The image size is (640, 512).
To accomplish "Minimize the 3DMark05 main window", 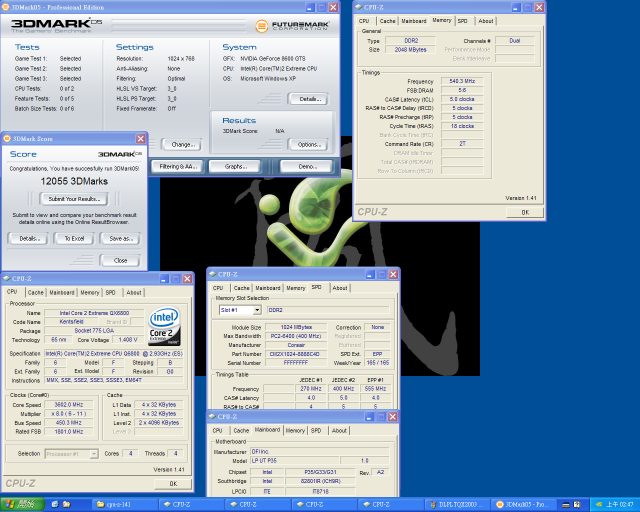I will coord(311,7).
